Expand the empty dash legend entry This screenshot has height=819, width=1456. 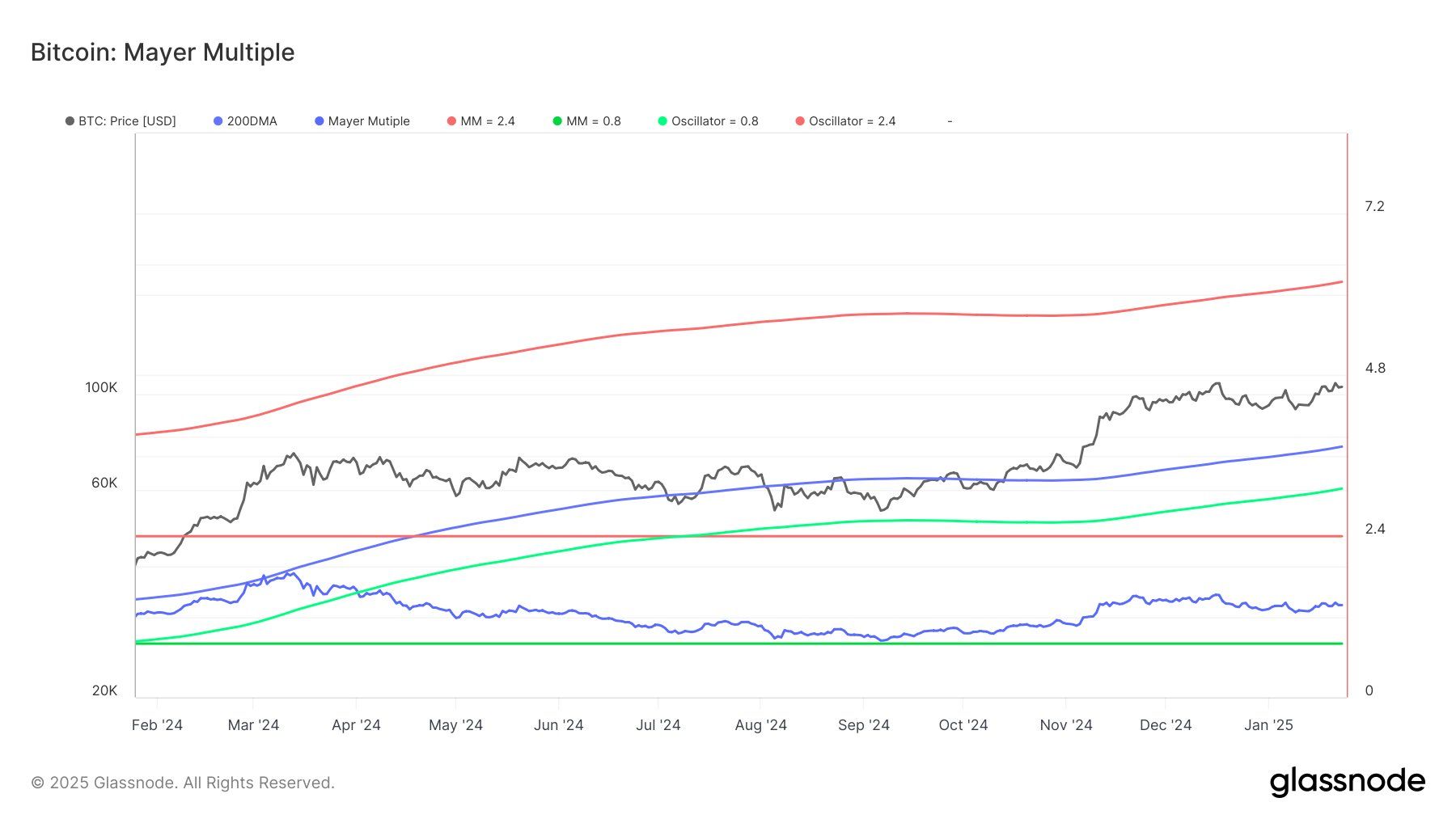[950, 120]
